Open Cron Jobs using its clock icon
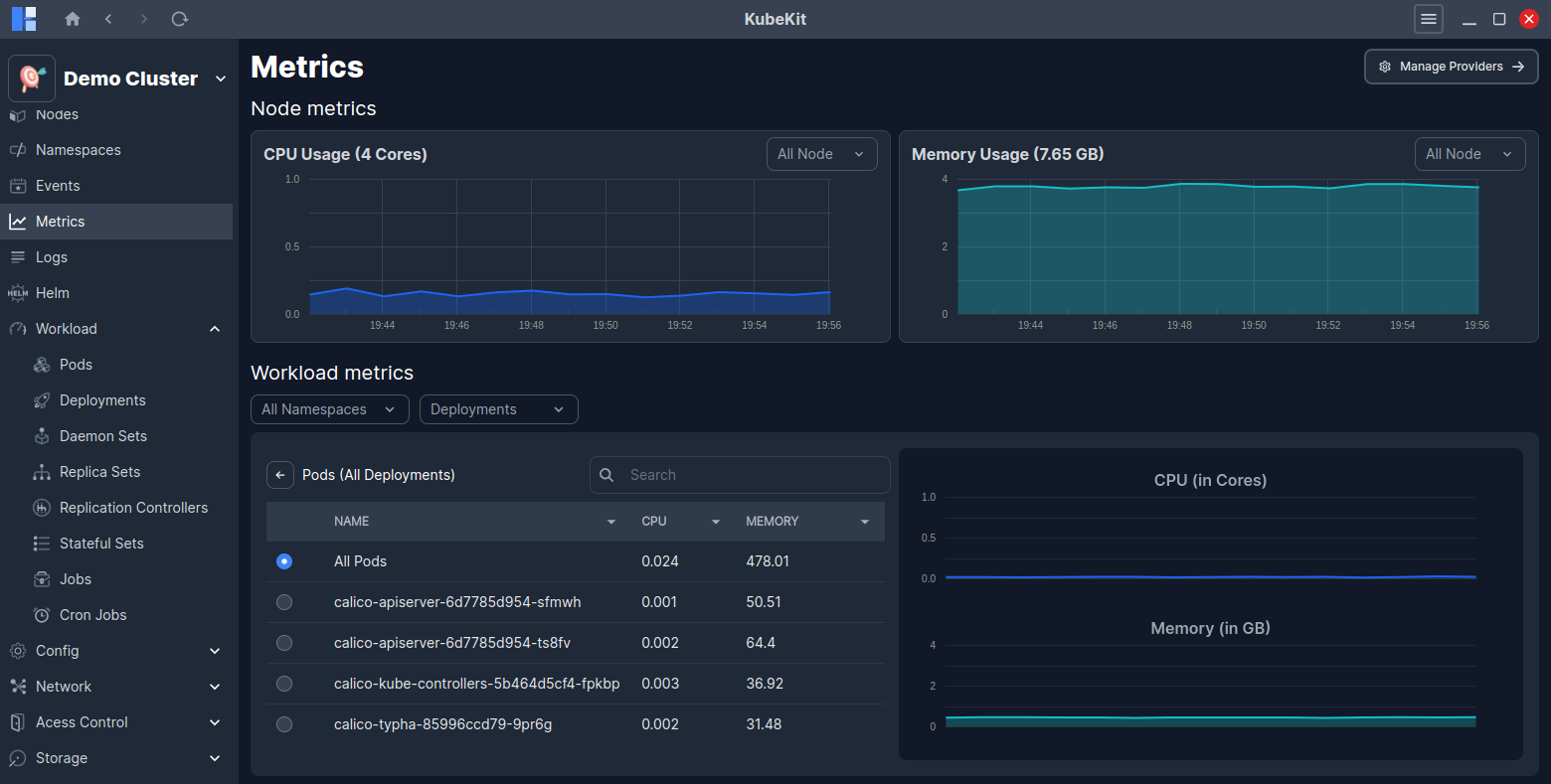Image resolution: width=1551 pixels, height=784 pixels. [x=42, y=614]
